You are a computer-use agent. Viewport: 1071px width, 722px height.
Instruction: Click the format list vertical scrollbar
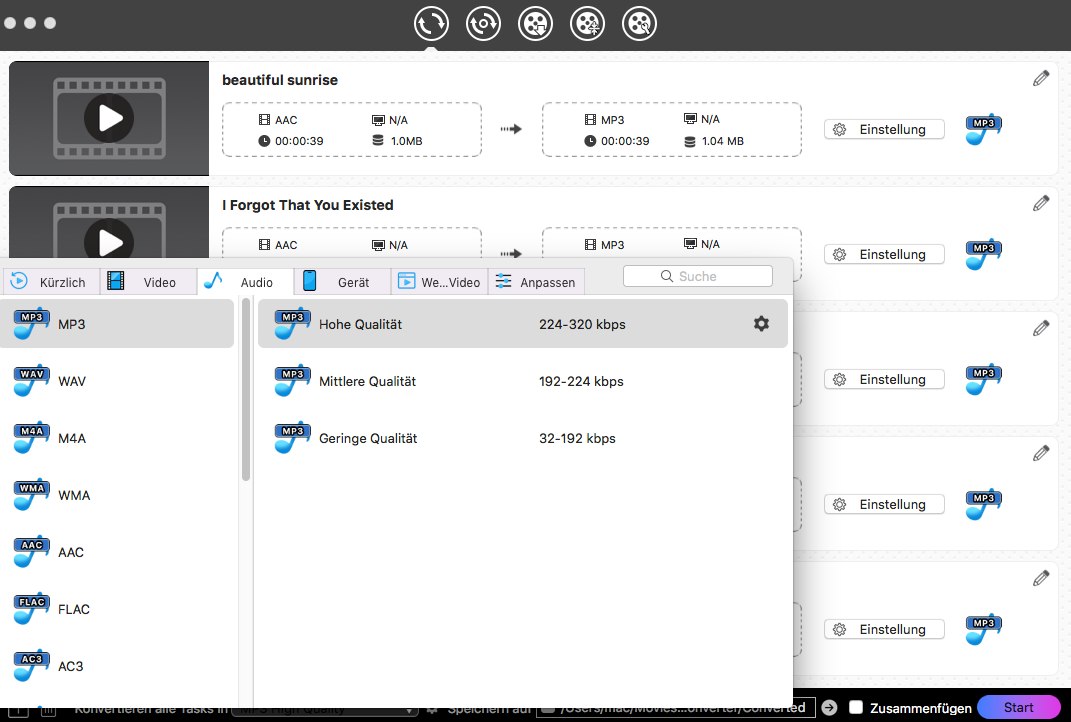[246, 389]
